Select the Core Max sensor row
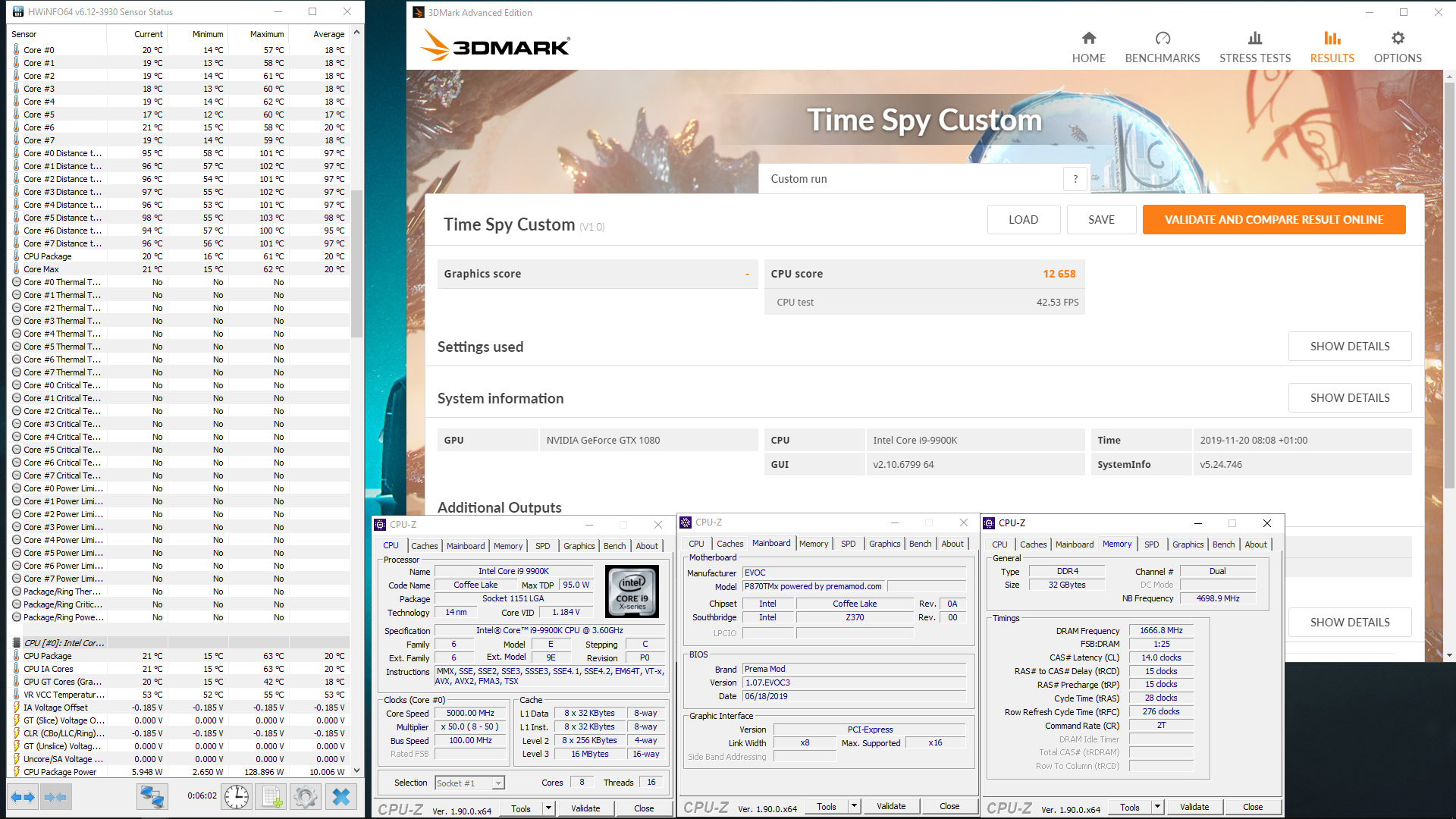The height and width of the screenshot is (819, 1456). [180, 269]
